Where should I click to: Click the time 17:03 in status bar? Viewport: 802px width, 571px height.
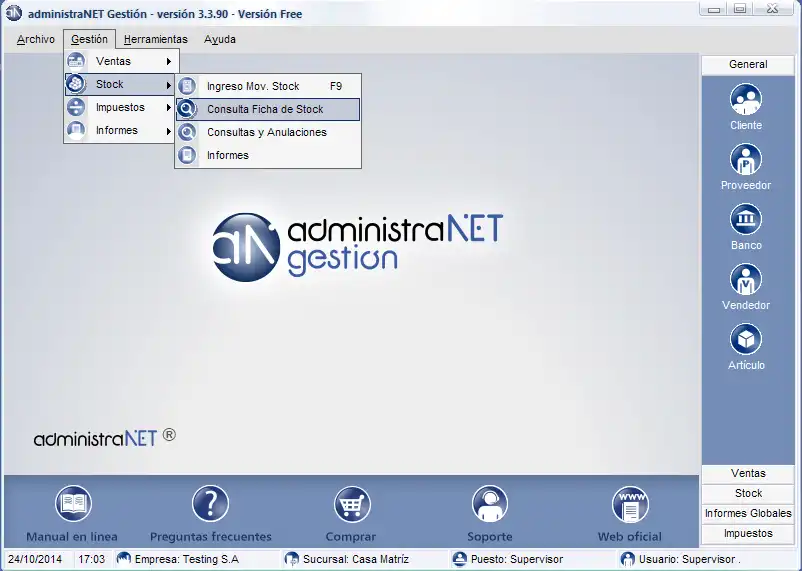(x=92, y=559)
